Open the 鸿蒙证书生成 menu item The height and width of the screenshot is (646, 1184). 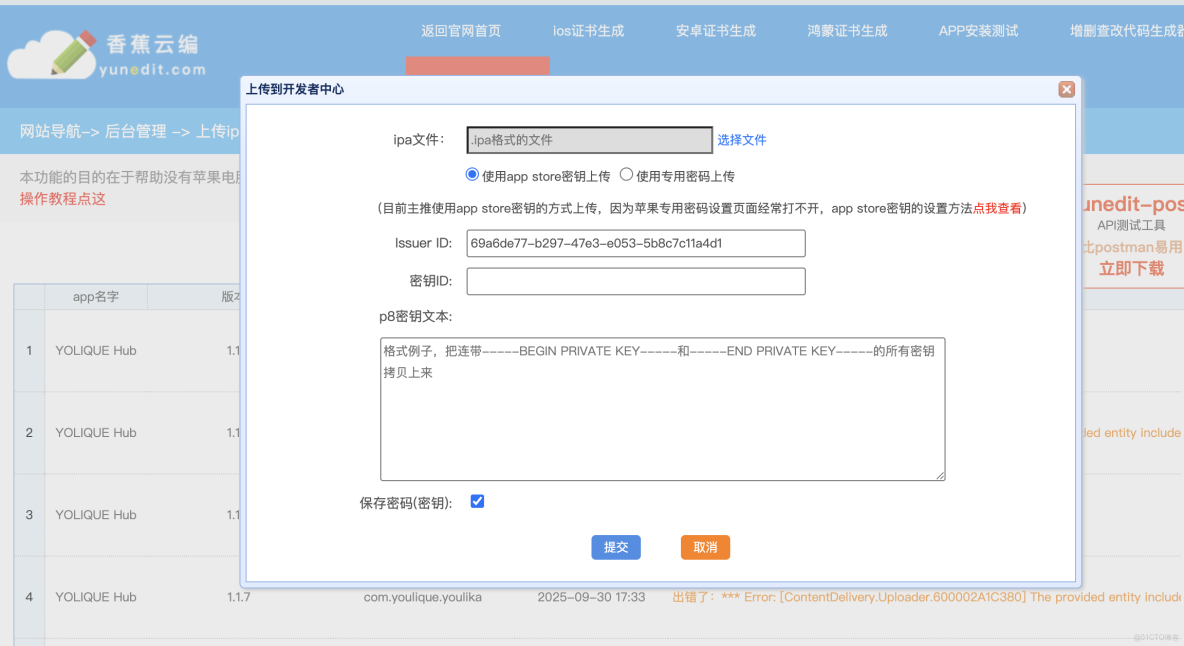(847, 30)
